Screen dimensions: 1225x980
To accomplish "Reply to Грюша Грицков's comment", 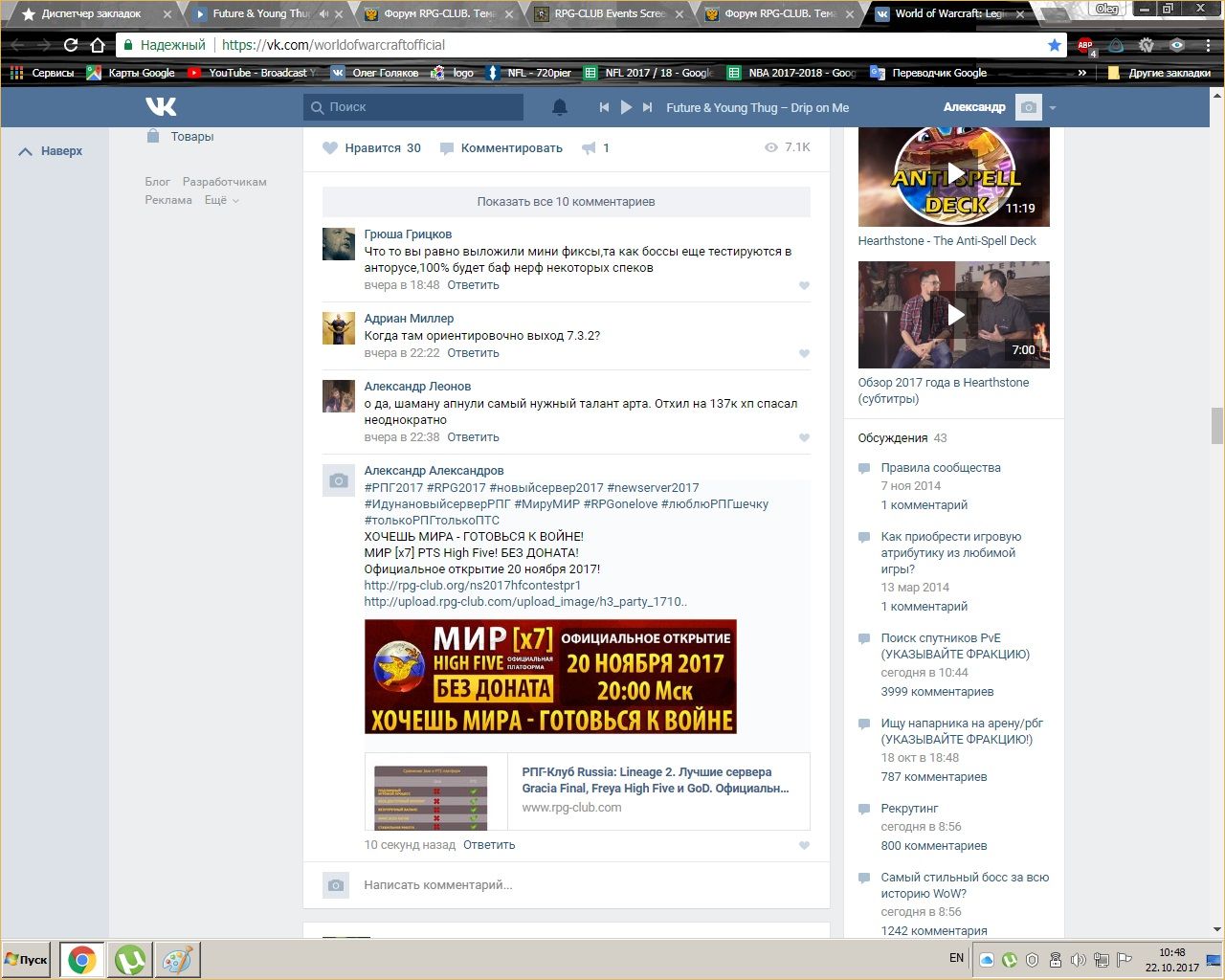I will pyautogui.click(x=473, y=285).
